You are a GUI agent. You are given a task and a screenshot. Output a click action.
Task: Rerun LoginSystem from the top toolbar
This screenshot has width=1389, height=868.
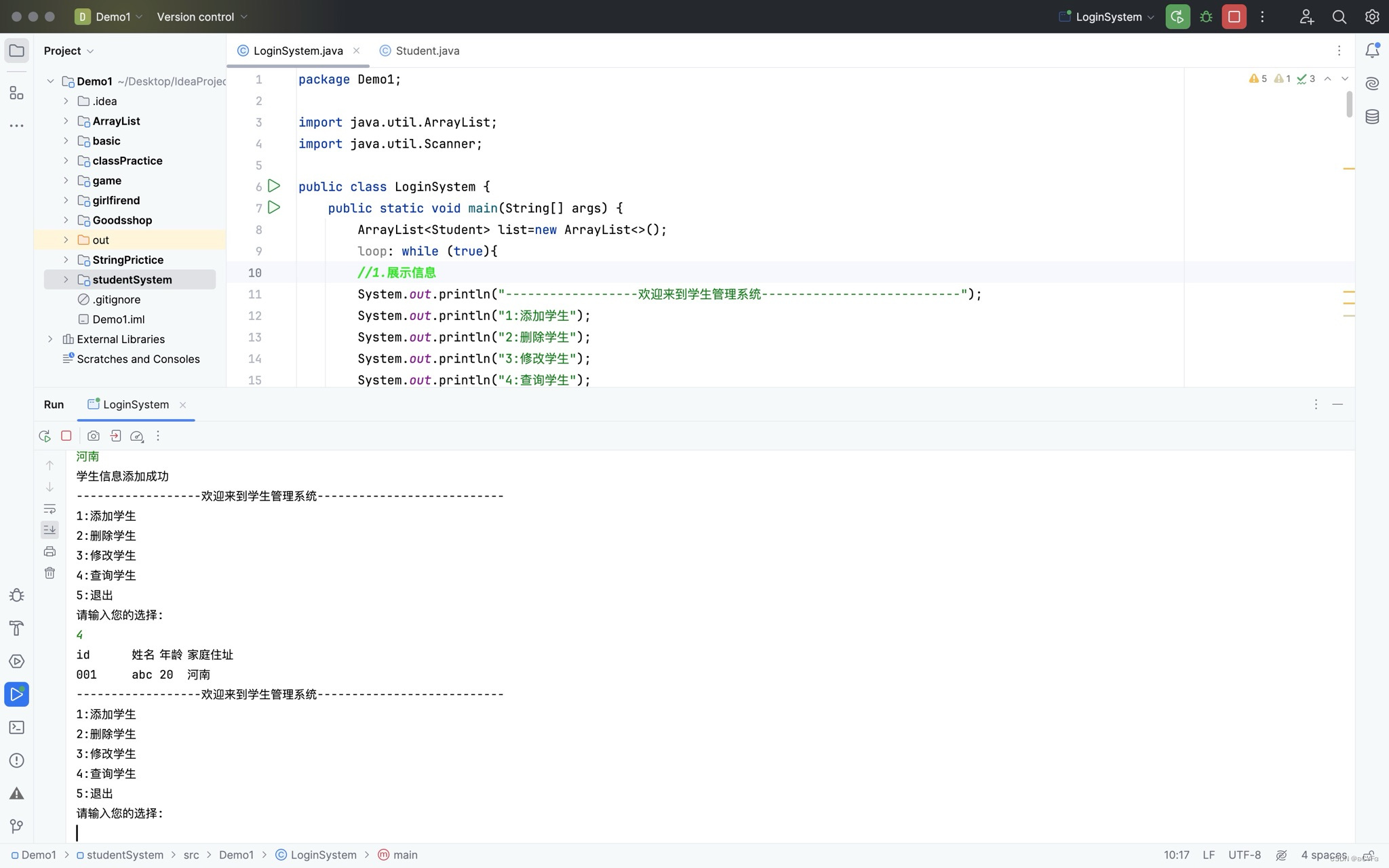1177,17
